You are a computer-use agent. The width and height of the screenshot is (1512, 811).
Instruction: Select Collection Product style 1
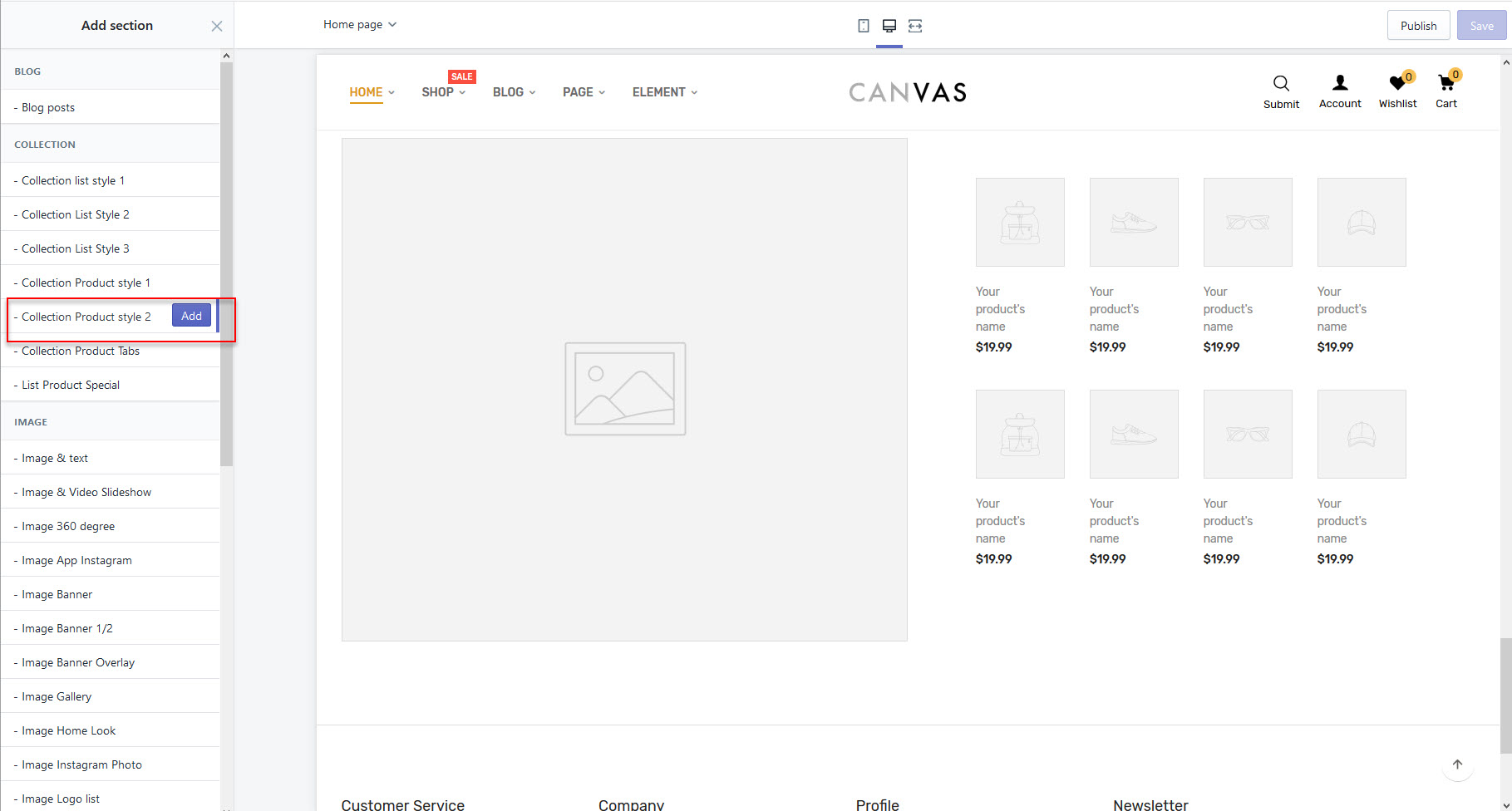point(111,283)
